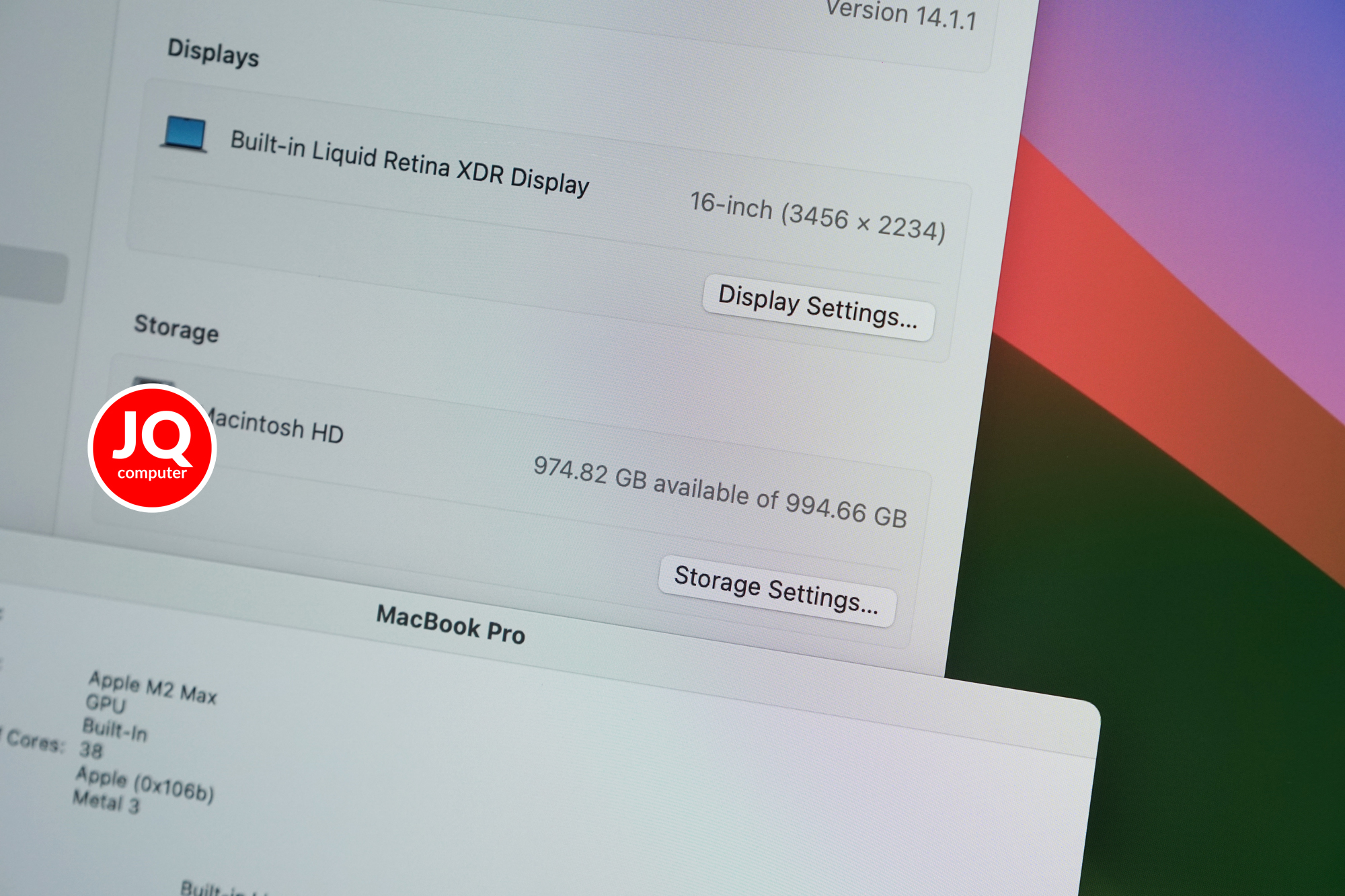Viewport: 1345px width, 896px height.
Task: Click '16-inch (3456 × 2234)' resolution value
Action: pos(818,216)
